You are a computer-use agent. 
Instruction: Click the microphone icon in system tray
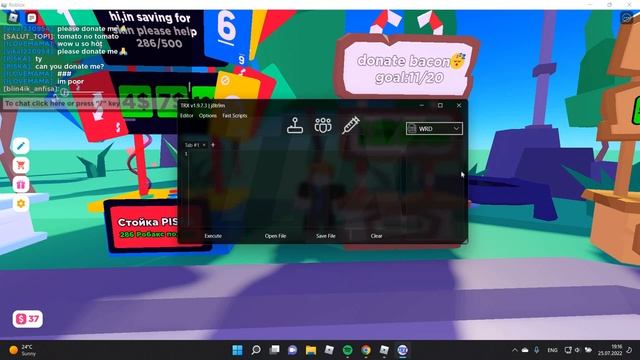536,350
